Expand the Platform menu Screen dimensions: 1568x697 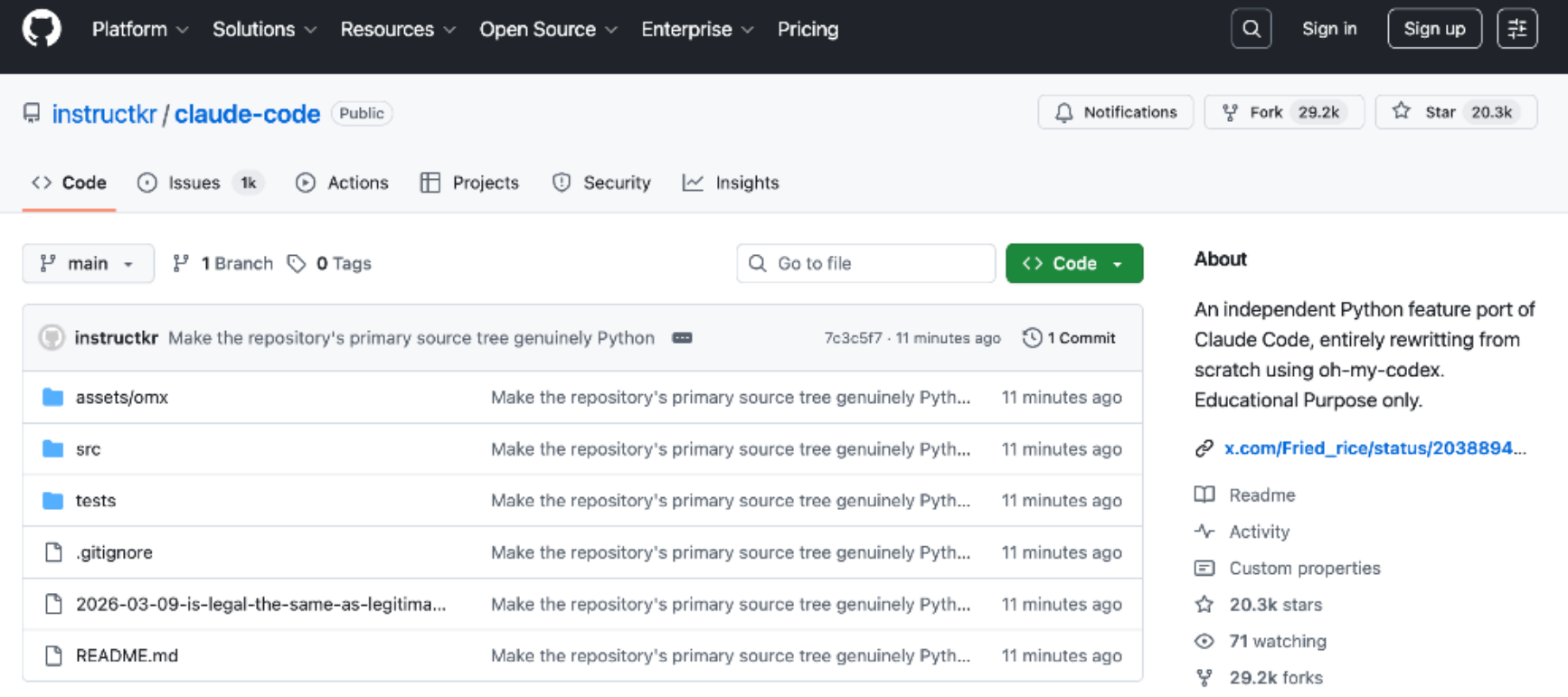(139, 29)
